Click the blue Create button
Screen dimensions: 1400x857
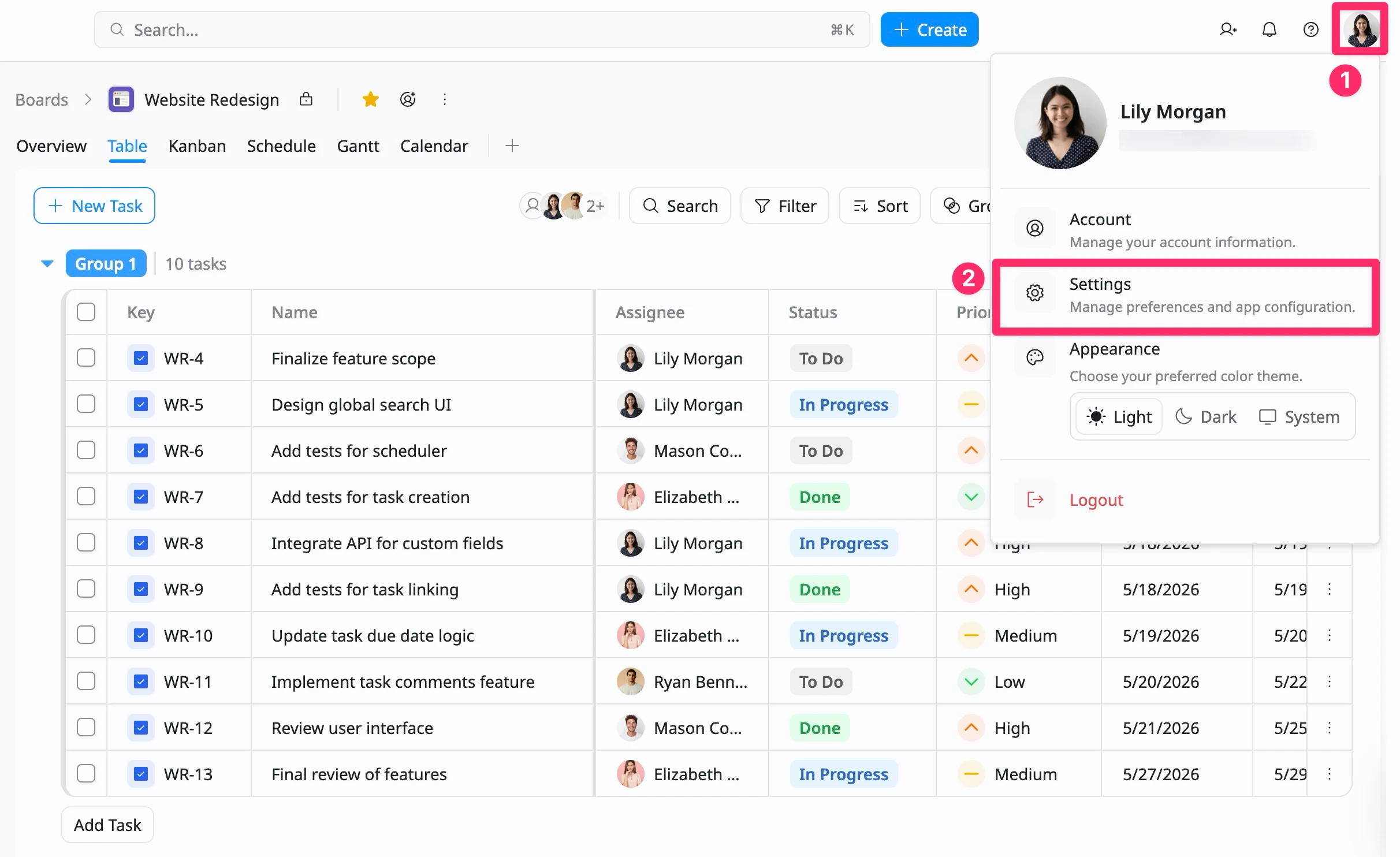pos(929,29)
